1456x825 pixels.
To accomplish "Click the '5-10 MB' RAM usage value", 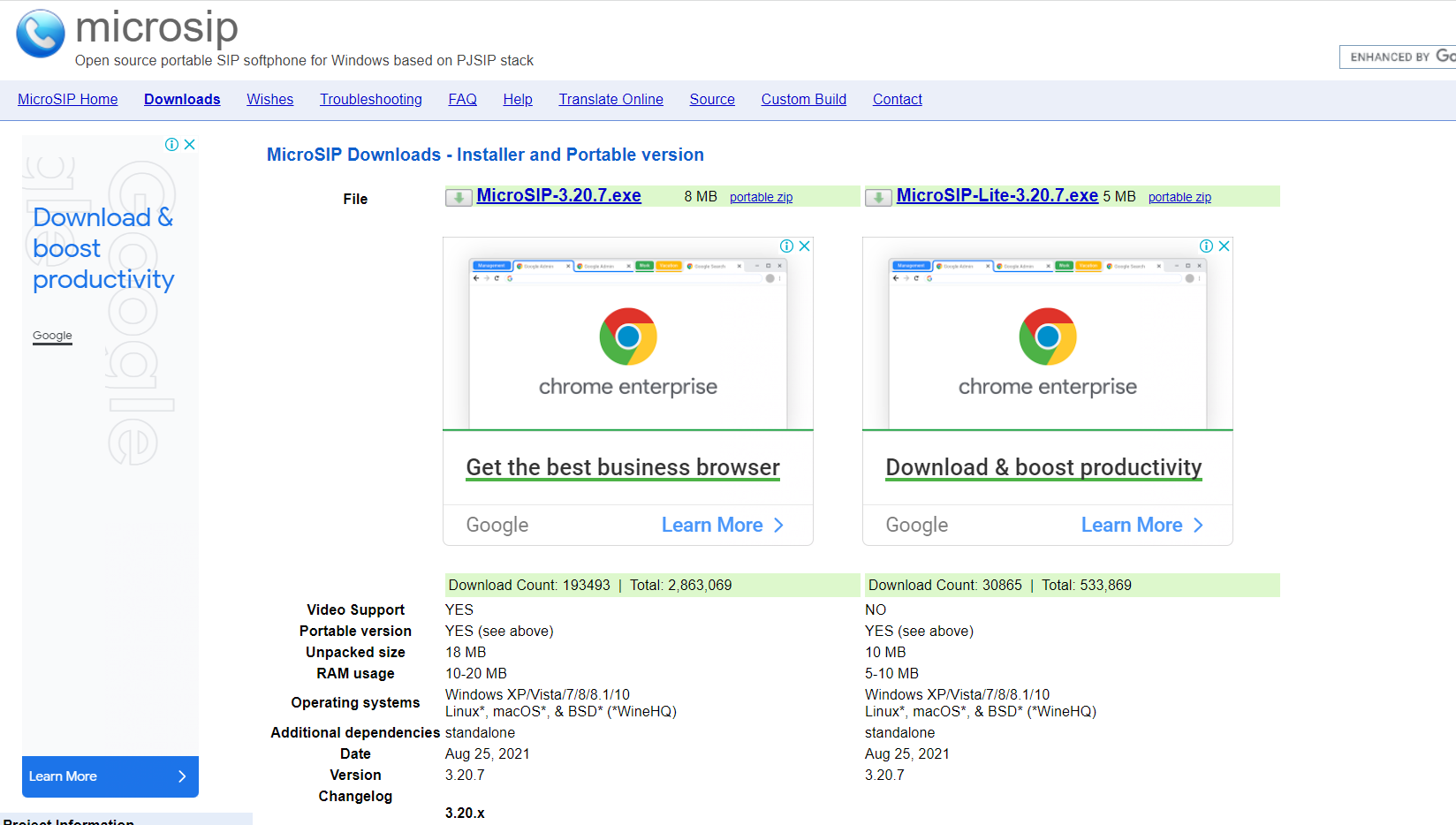I will (891, 673).
